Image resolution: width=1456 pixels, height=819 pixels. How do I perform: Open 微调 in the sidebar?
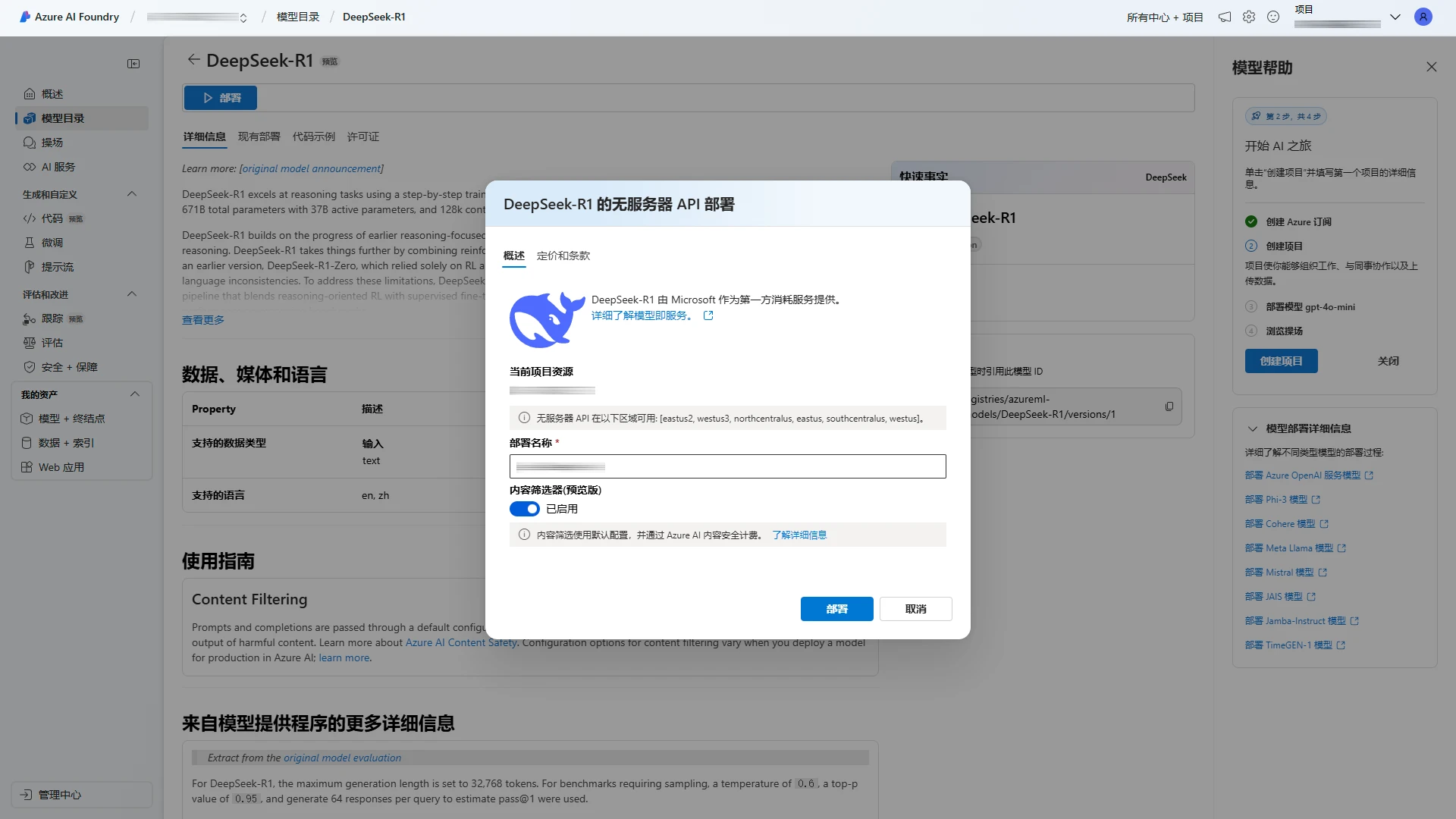52,243
